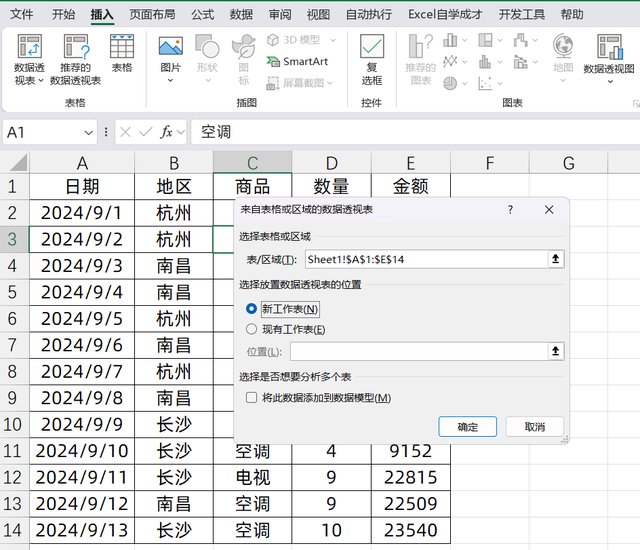Screen dimensions: 640x550
Task: Click the scatter chart icon
Action: [485, 83]
